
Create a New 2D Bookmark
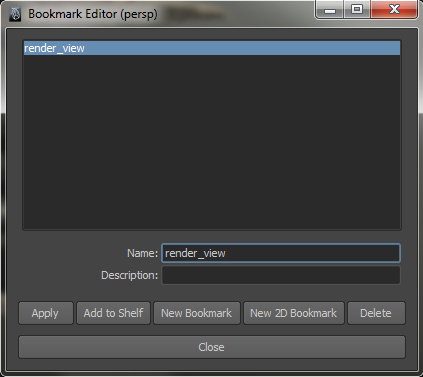click(x=294, y=313)
